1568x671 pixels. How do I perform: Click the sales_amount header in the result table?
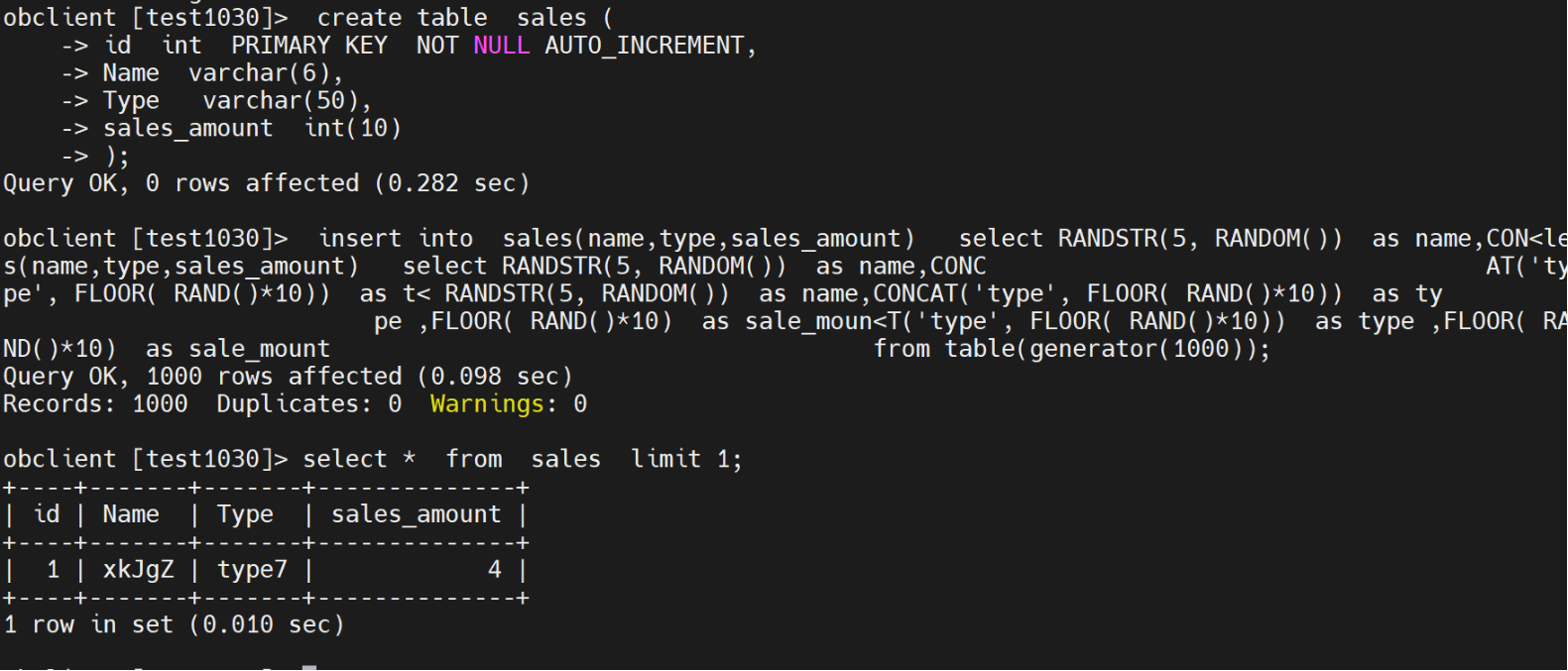(416, 514)
